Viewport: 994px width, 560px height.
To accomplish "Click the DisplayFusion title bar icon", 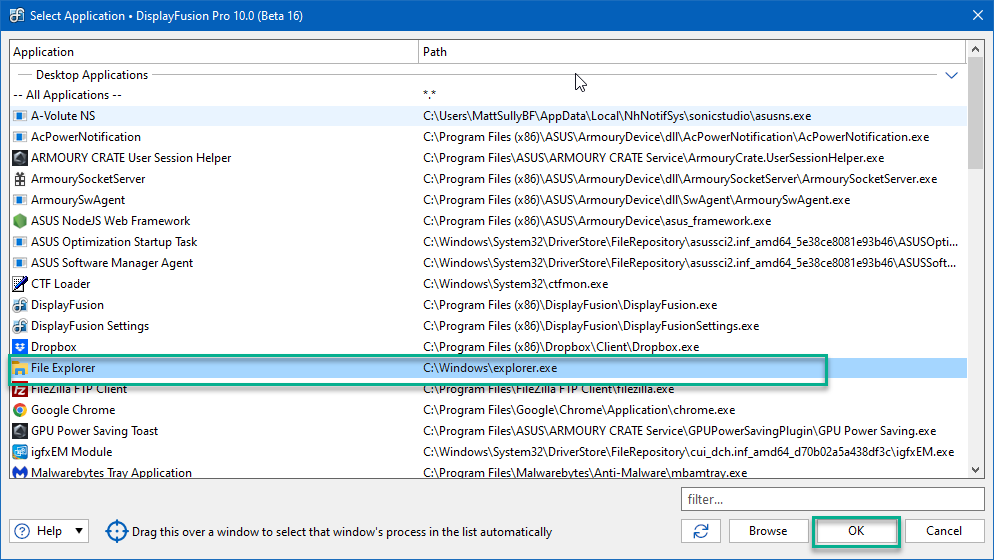I will [x=16, y=15].
